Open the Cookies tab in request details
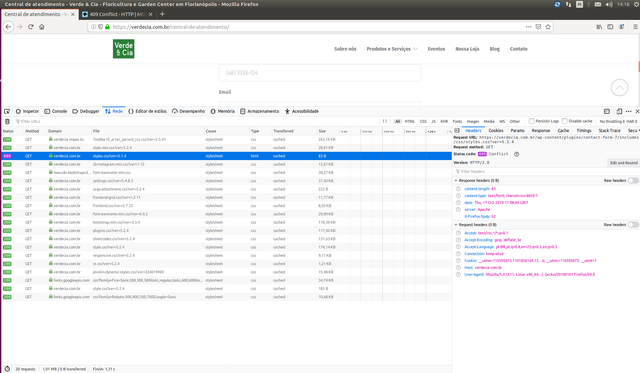640x373 pixels. (496, 131)
